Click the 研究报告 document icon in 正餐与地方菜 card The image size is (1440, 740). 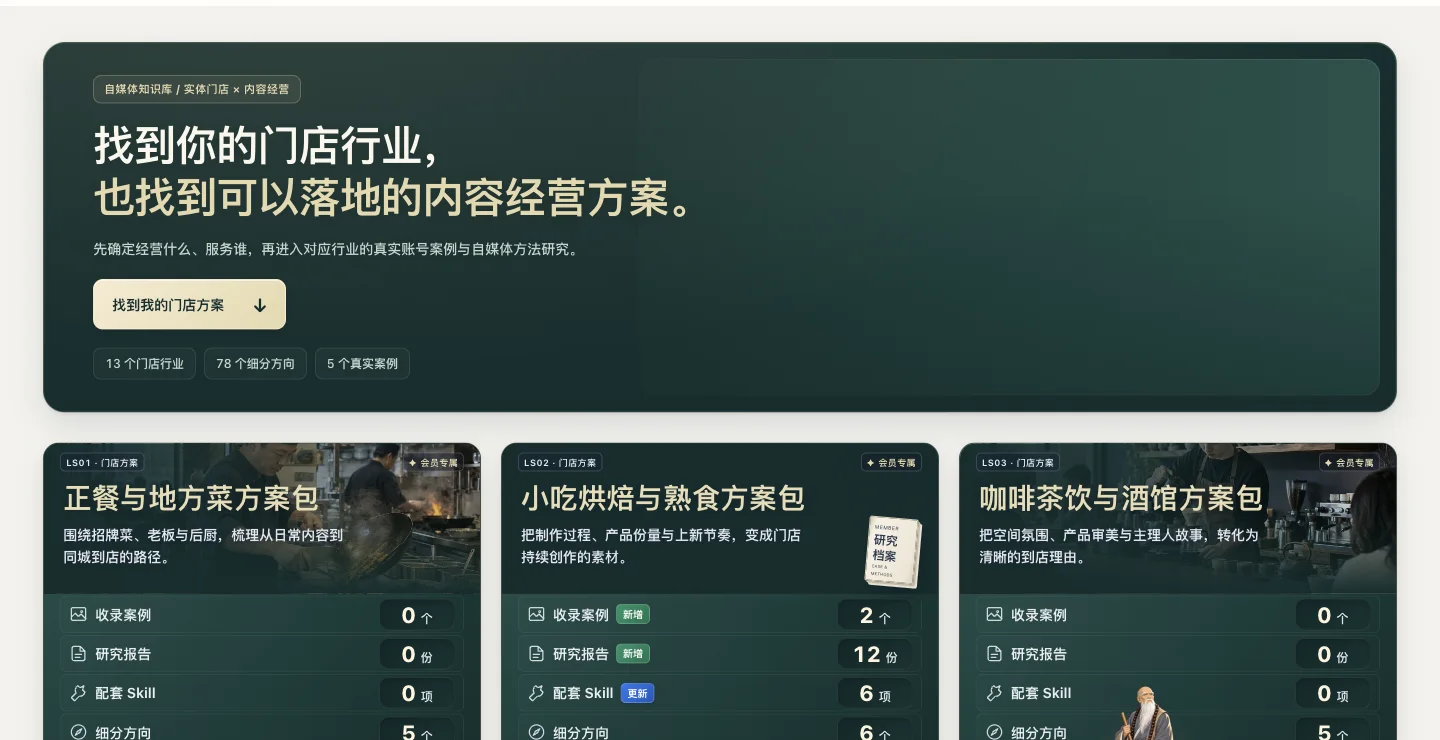(78, 653)
